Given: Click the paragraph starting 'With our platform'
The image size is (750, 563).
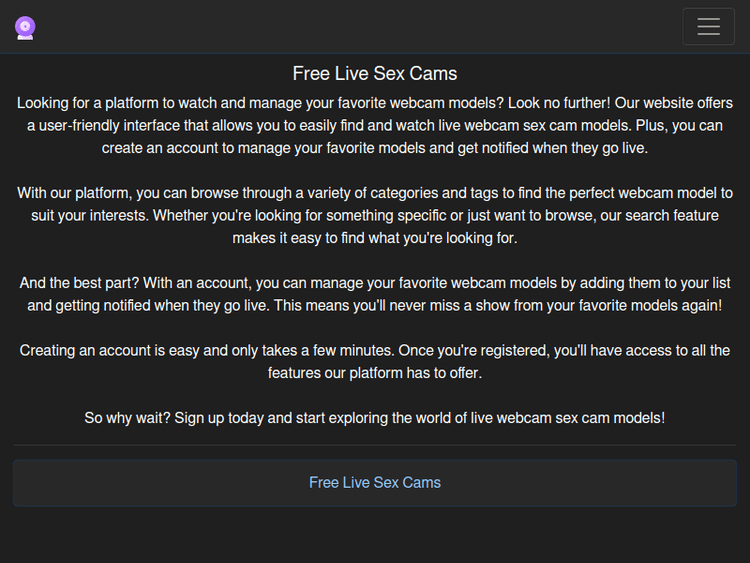Looking at the screenshot, I should click(x=375, y=215).
